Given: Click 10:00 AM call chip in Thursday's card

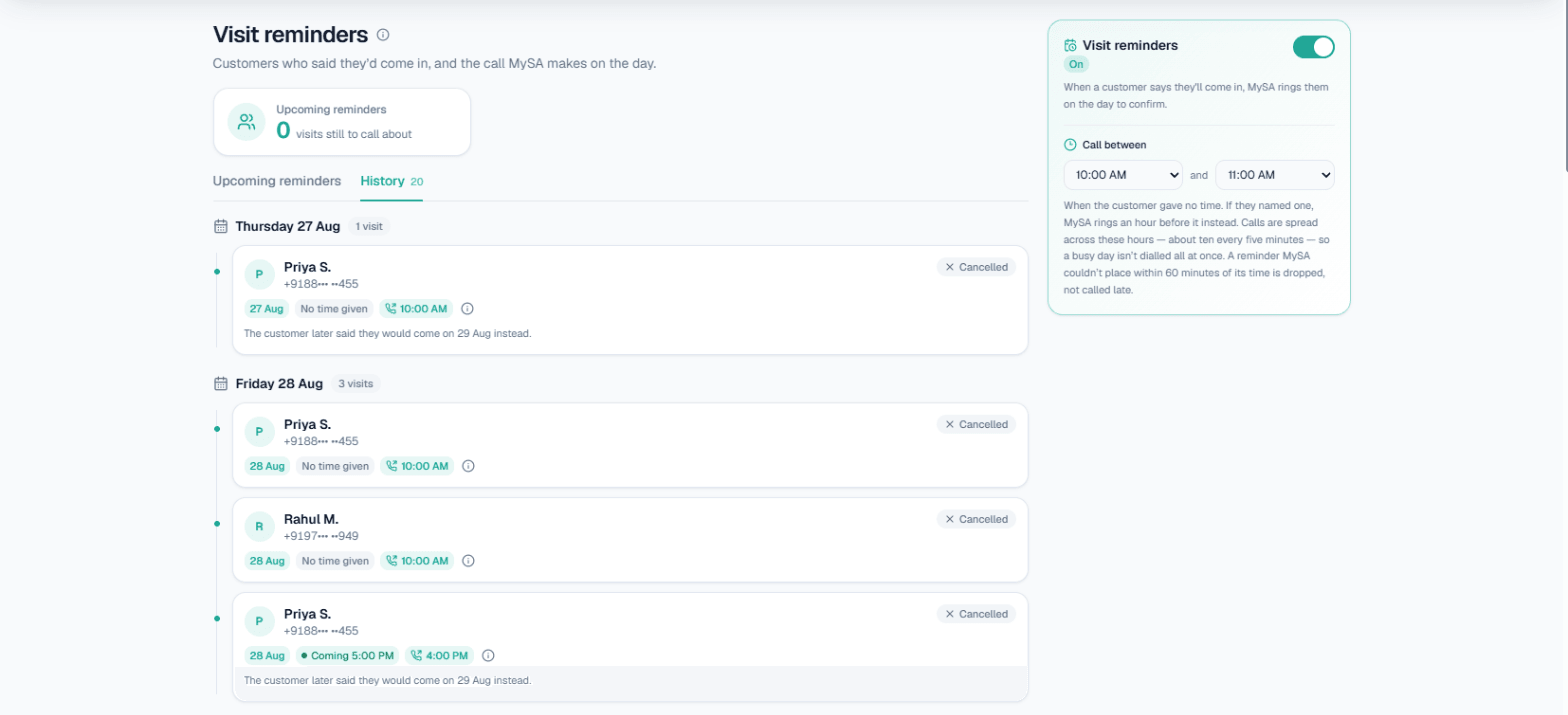Looking at the screenshot, I should [x=416, y=309].
